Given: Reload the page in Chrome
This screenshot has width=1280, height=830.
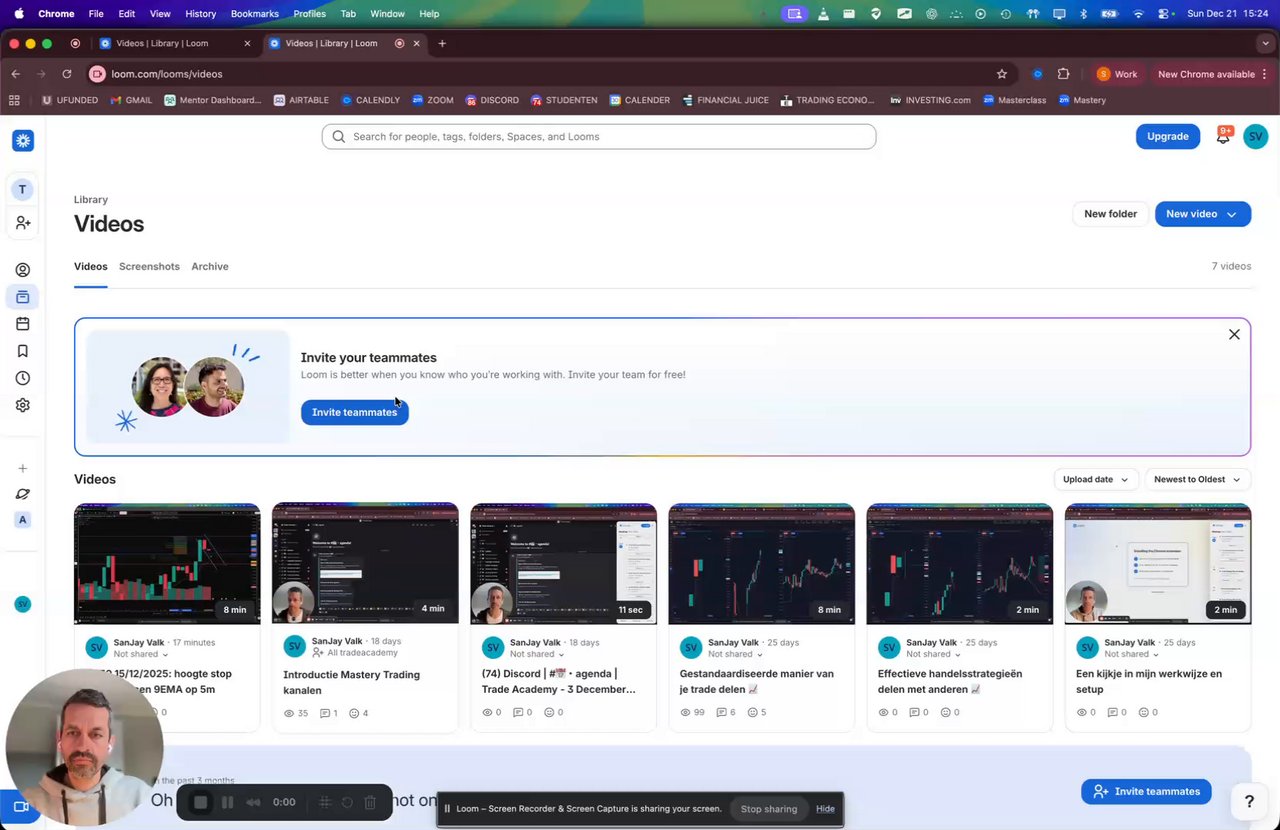Looking at the screenshot, I should point(67,74).
